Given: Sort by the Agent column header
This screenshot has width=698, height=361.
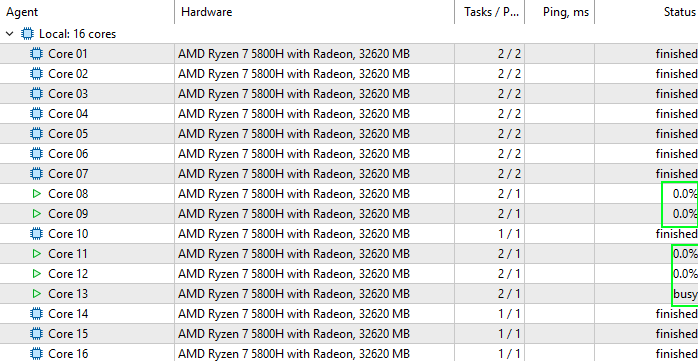Looking at the screenshot, I should coord(87,12).
